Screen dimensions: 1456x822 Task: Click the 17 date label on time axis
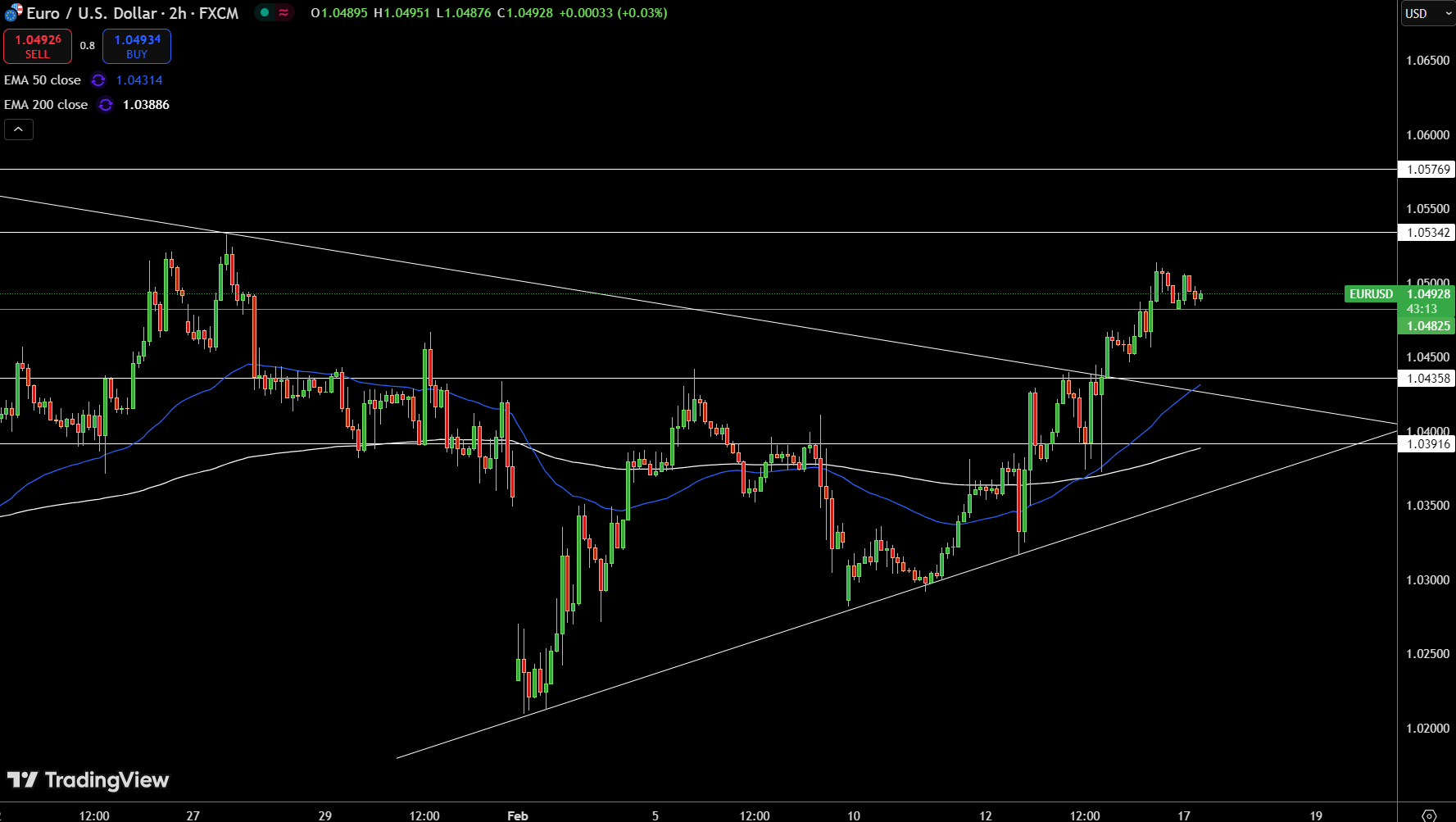pyautogui.click(x=1183, y=815)
